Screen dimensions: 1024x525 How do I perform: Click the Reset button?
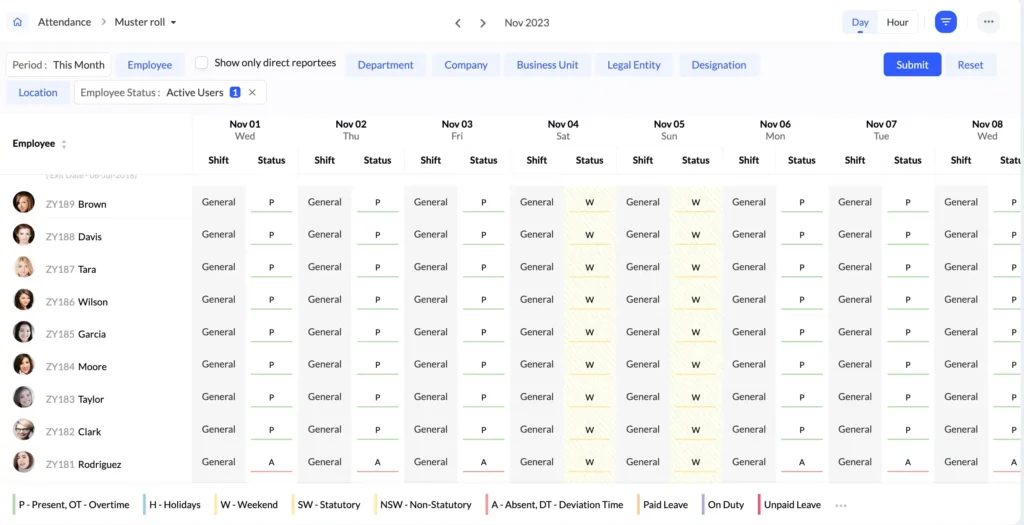pos(970,65)
